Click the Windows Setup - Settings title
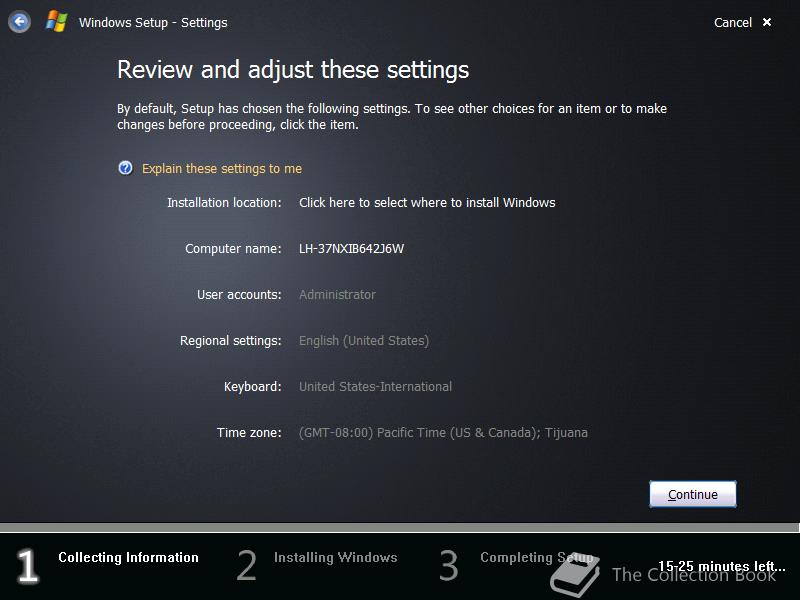 [x=153, y=22]
